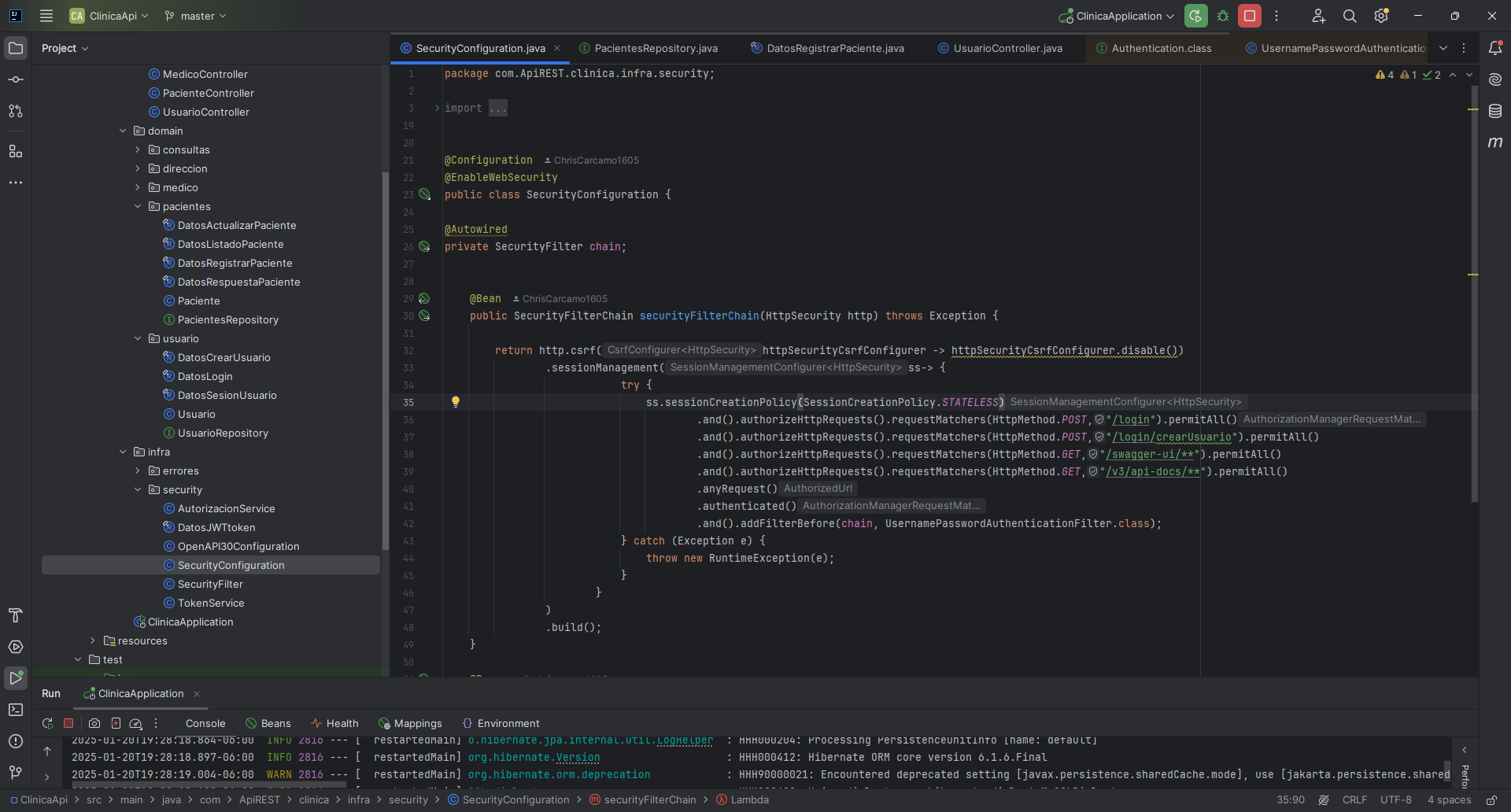Open the Project tool window icon

click(x=16, y=48)
